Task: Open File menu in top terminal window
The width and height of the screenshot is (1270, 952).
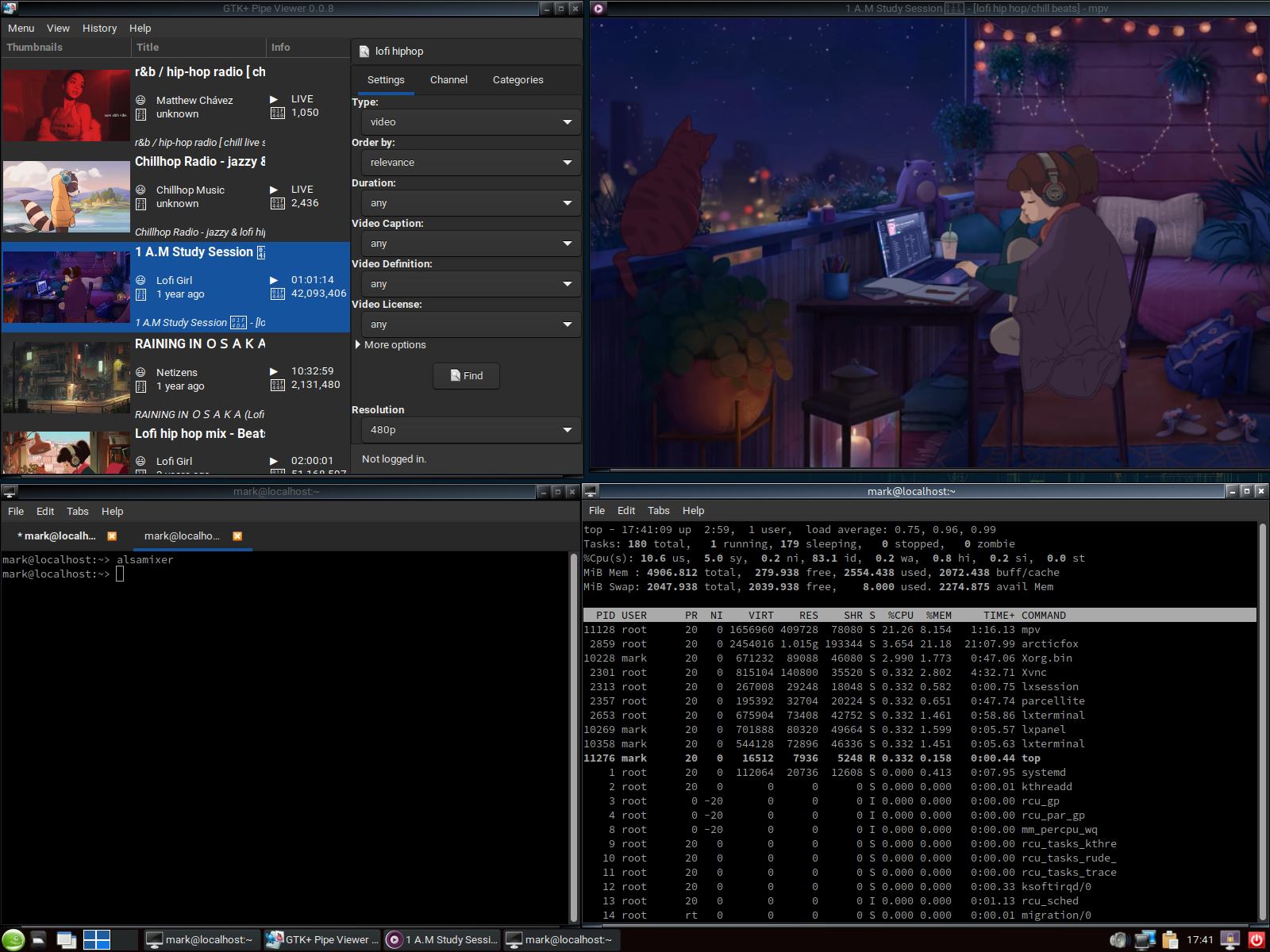Action: pyautogui.click(x=597, y=511)
